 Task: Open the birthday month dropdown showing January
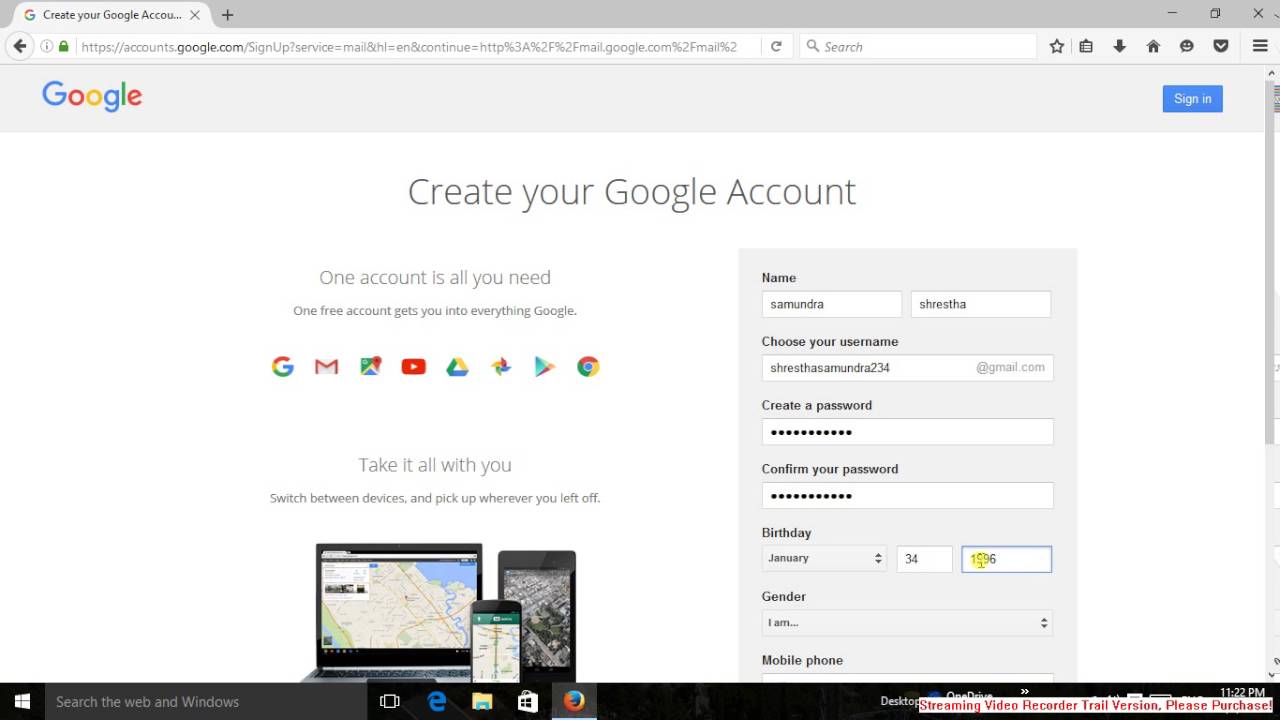click(825, 559)
